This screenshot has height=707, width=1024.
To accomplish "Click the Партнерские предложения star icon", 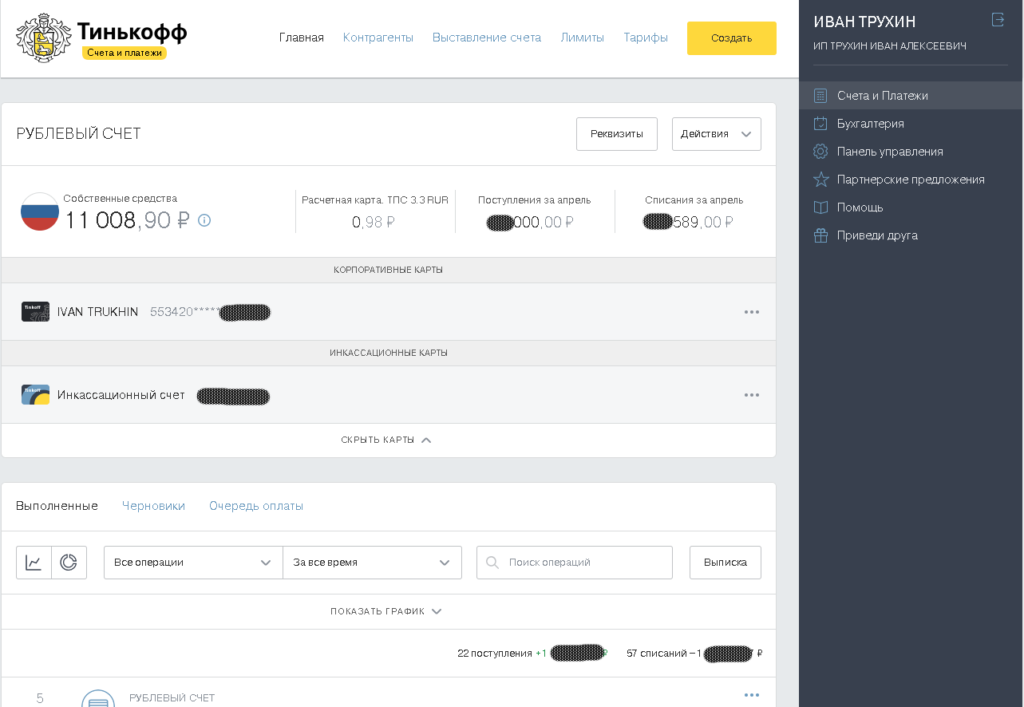I will (x=820, y=180).
